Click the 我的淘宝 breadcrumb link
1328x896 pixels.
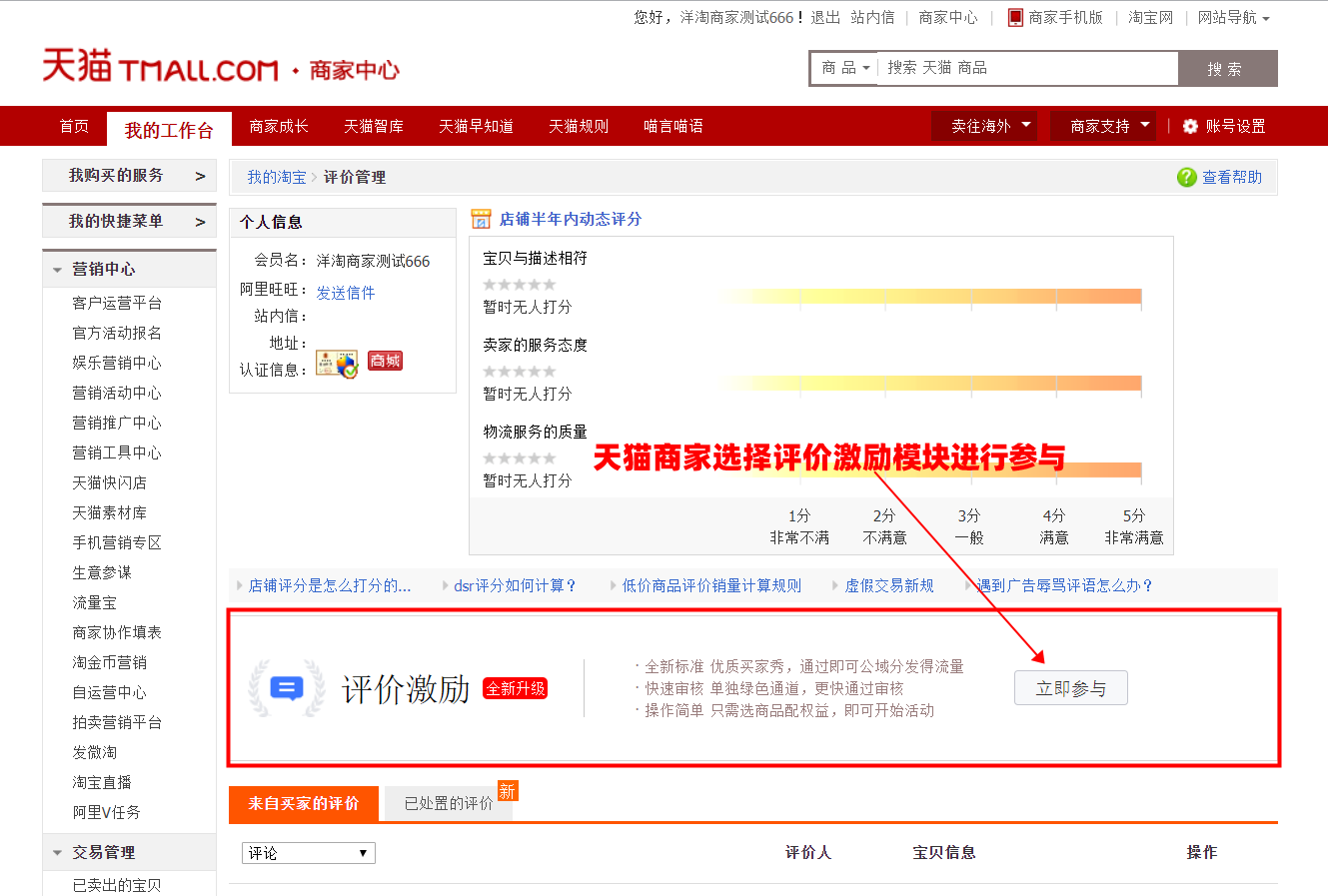pyautogui.click(x=277, y=177)
